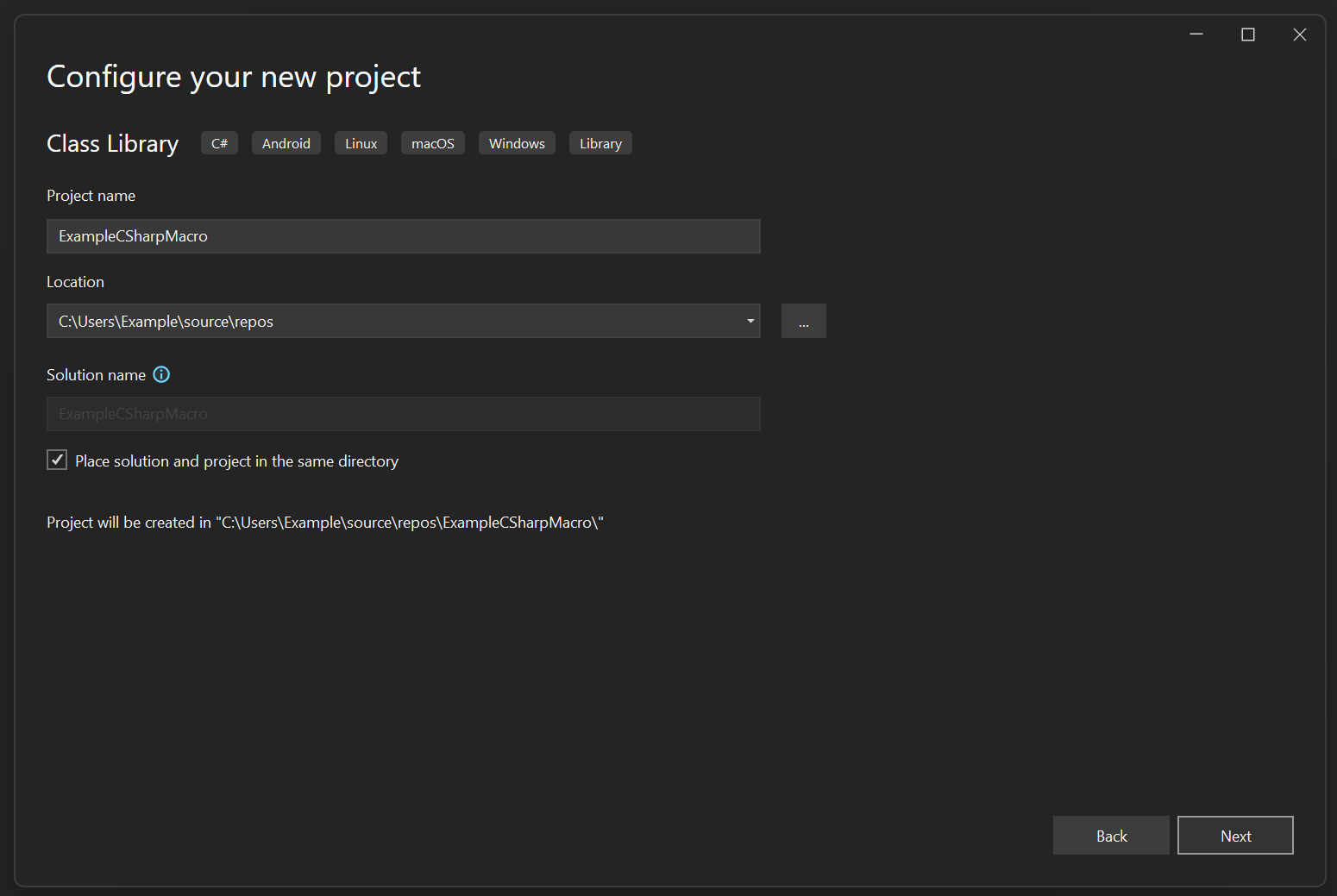
Task: Collapse the Location combo box
Action: 750,320
